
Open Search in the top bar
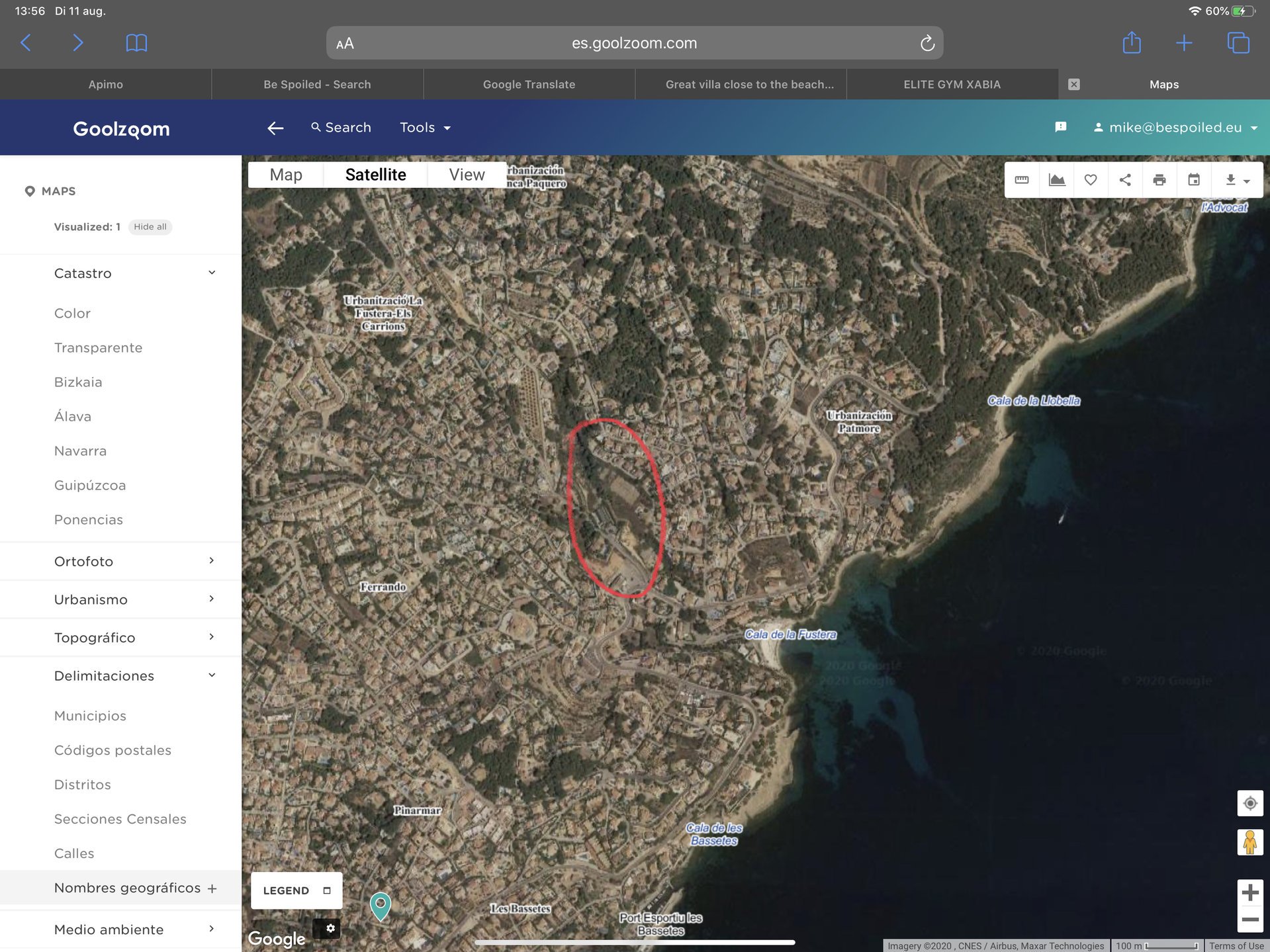(x=340, y=127)
